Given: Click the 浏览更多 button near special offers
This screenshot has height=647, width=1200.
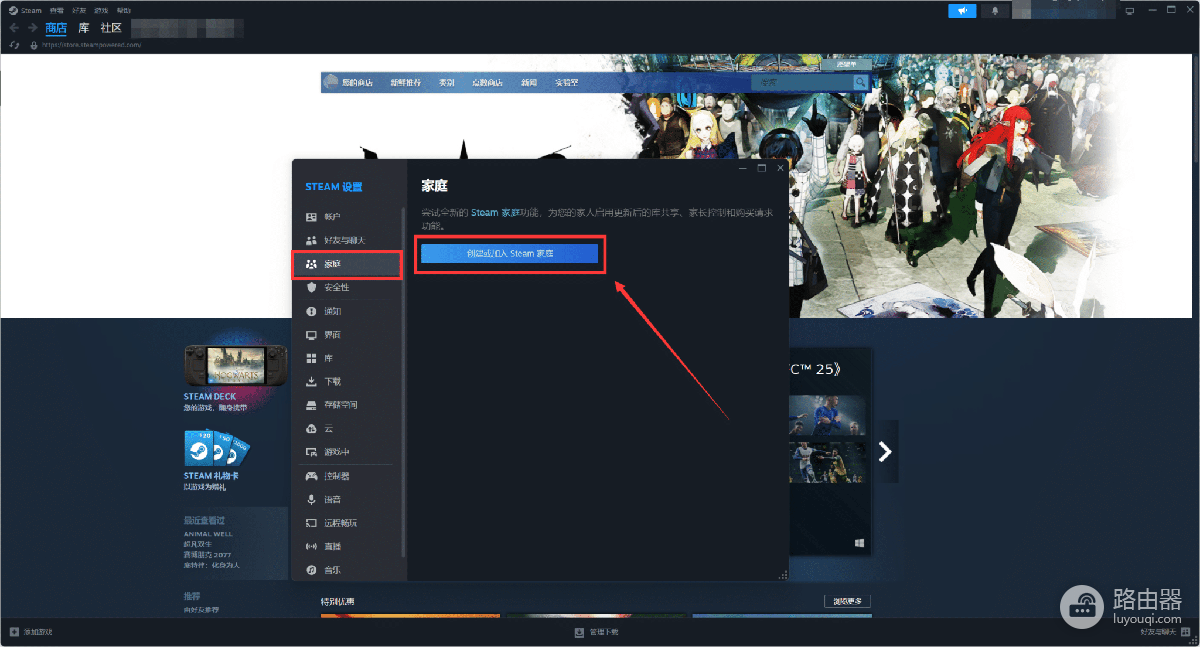Looking at the screenshot, I should pyautogui.click(x=847, y=601).
